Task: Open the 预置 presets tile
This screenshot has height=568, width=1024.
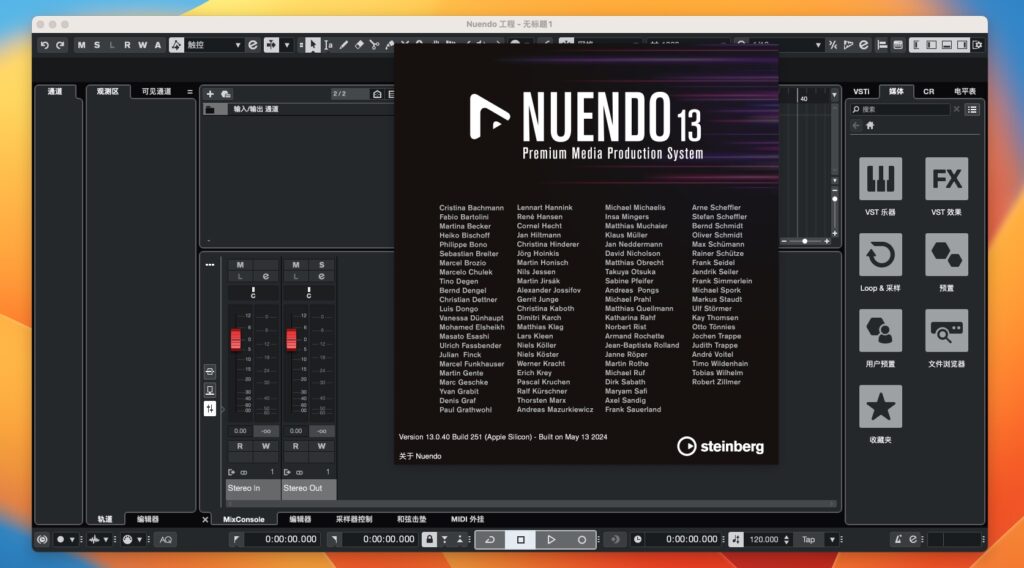Action: (x=946, y=255)
